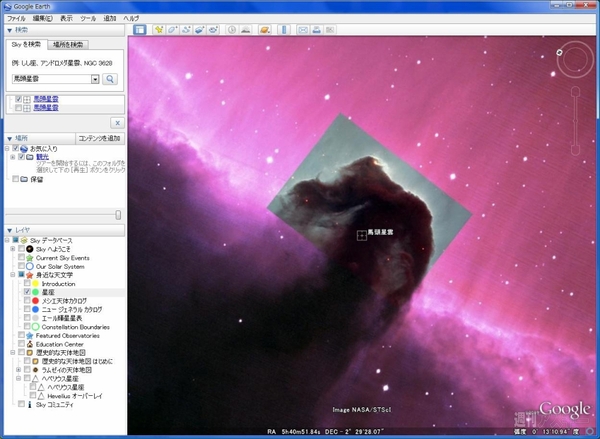
Task: Switch to the 場所を検索 tab
Action: tap(68, 45)
